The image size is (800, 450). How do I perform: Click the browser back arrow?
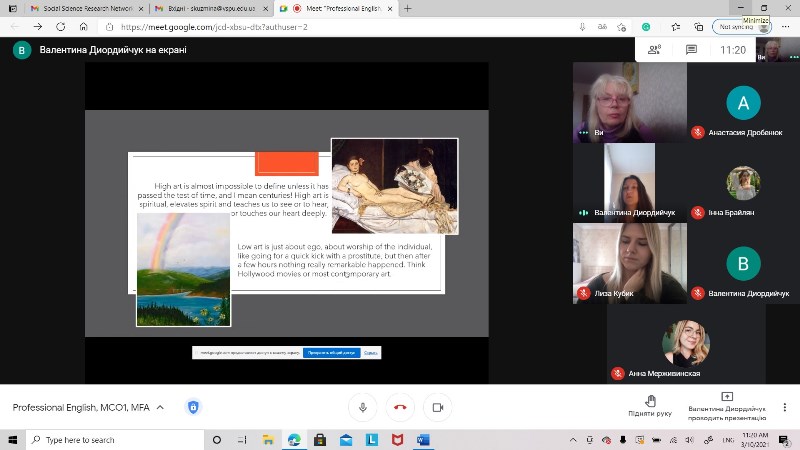coord(15,27)
